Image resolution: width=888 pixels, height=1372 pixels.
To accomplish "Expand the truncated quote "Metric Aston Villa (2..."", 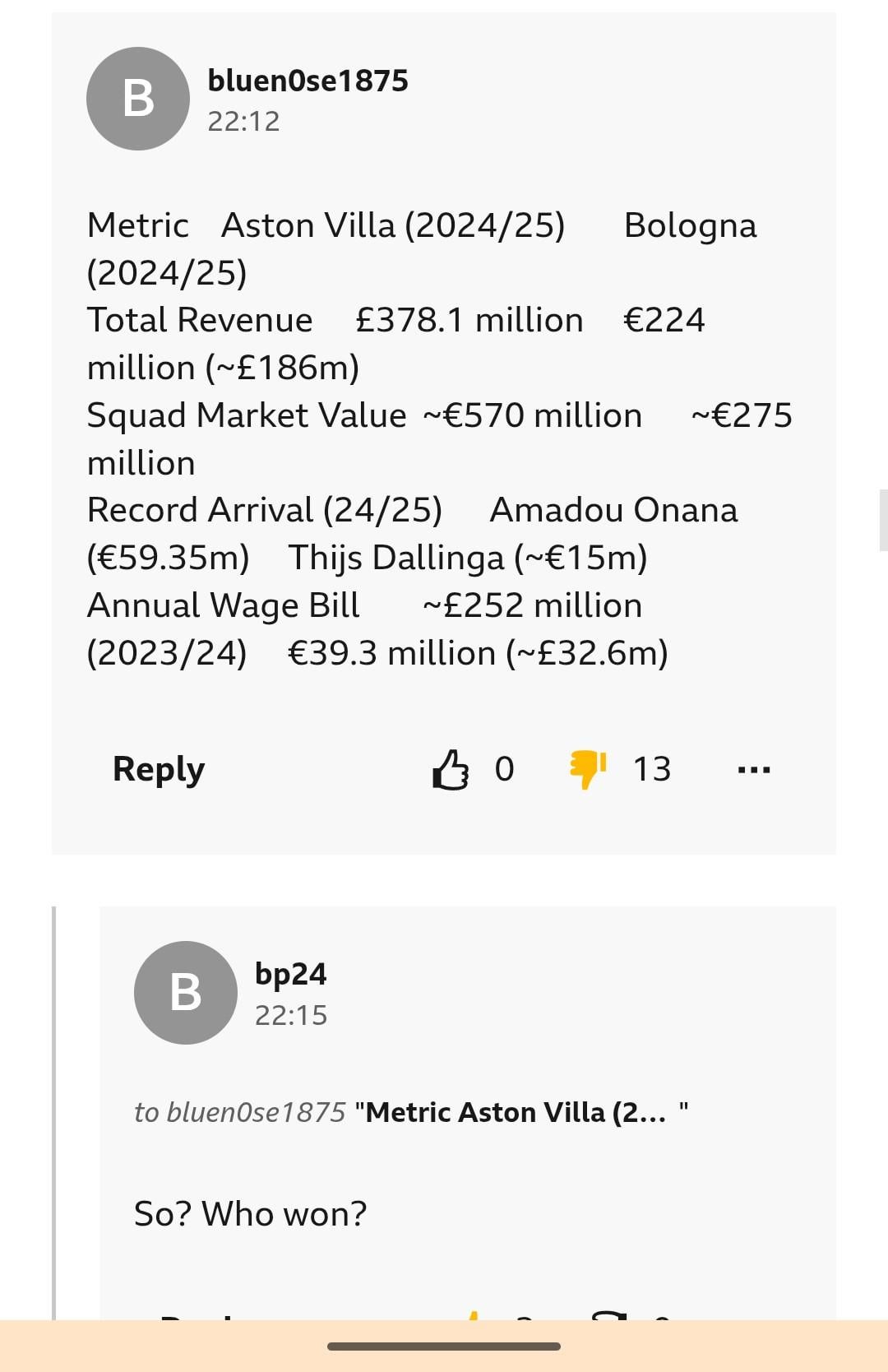I will click(x=516, y=1112).
